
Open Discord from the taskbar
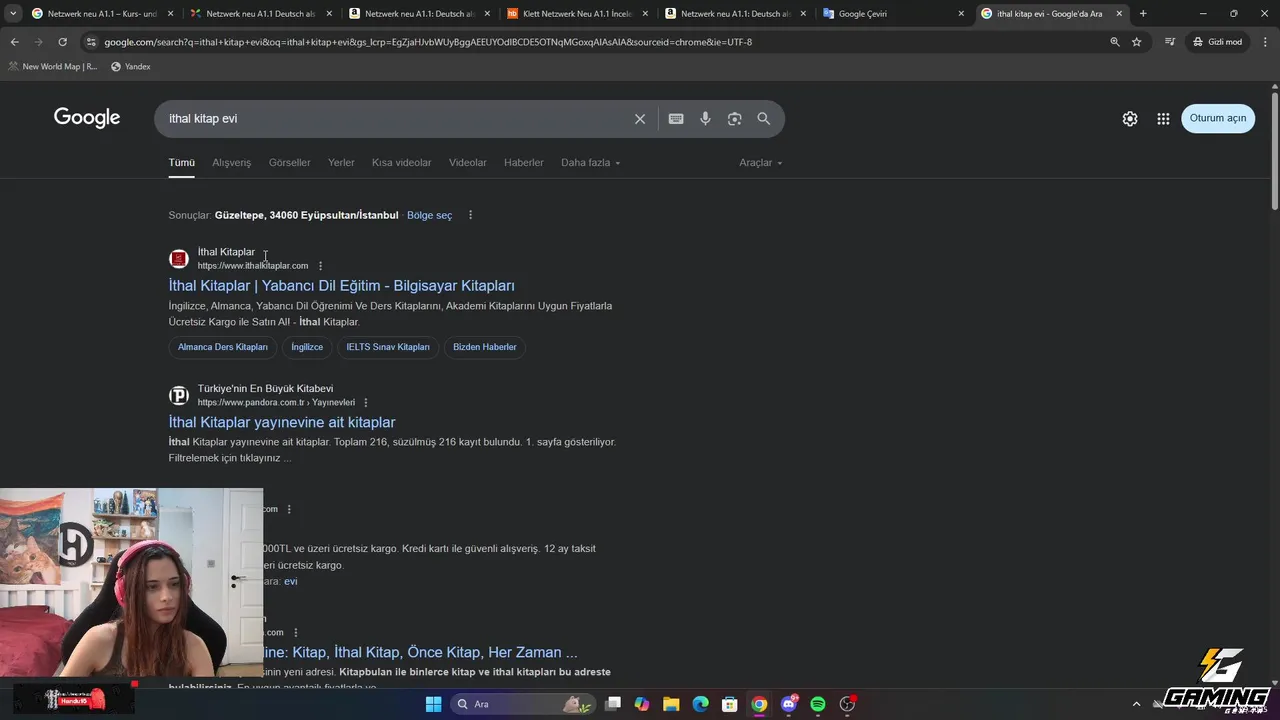coord(789,704)
